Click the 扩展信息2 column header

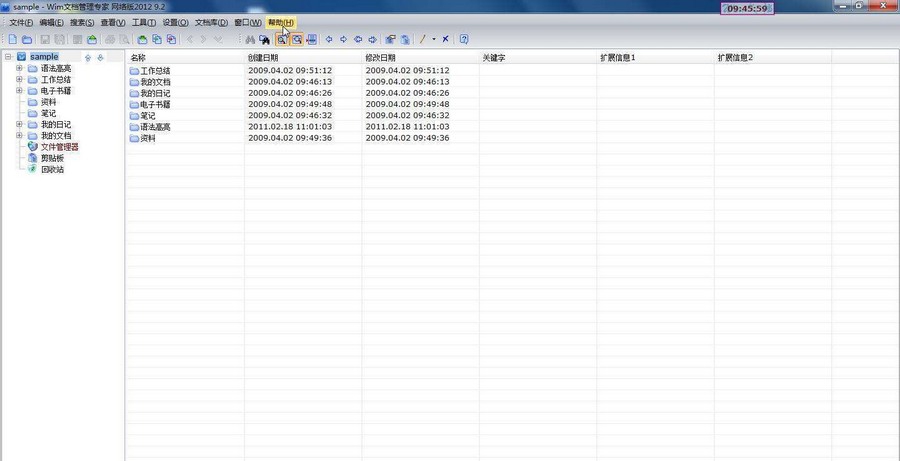tap(773, 58)
